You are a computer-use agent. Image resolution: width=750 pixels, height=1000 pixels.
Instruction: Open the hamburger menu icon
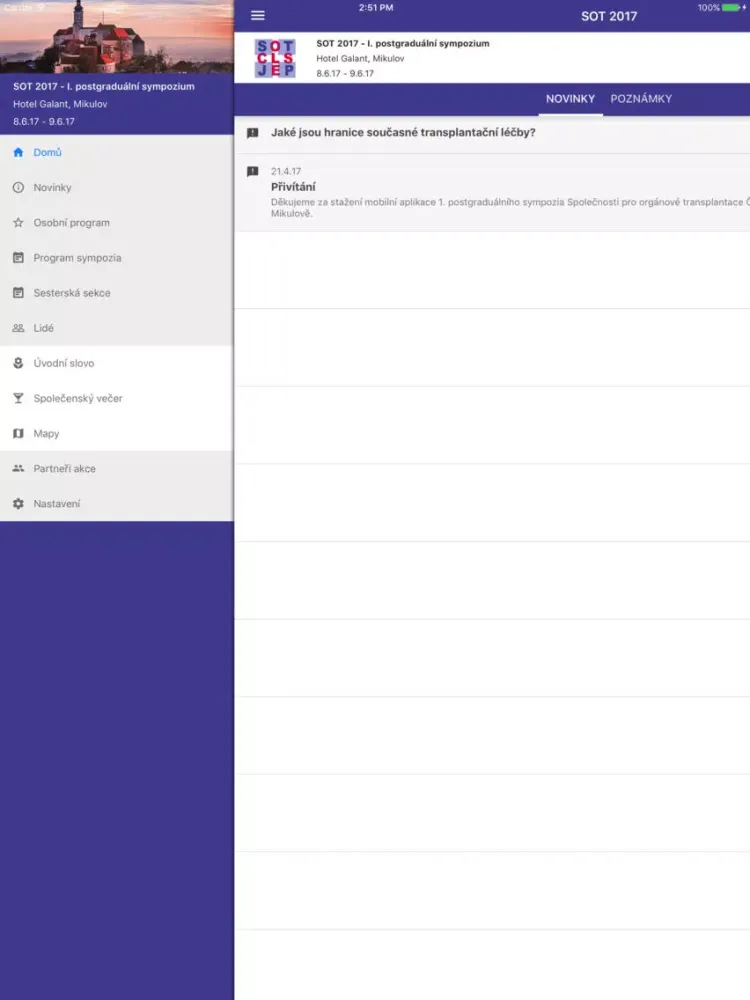258,15
